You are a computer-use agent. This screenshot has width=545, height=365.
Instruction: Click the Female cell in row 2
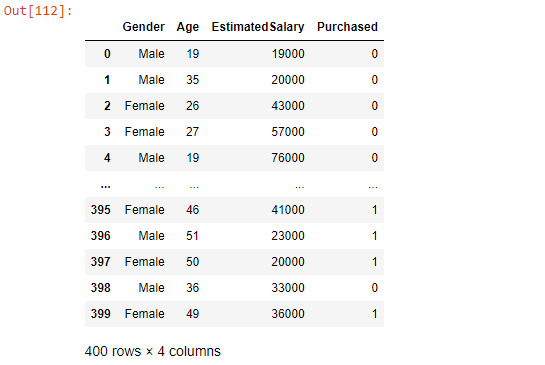pyautogui.click(x=144, y=106)
